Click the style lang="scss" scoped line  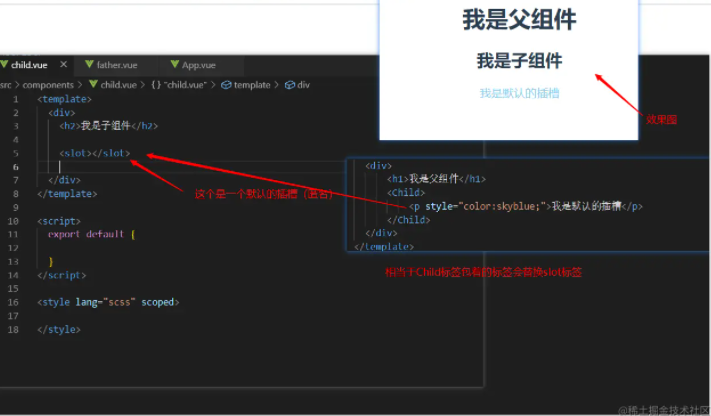pos(108,302)
